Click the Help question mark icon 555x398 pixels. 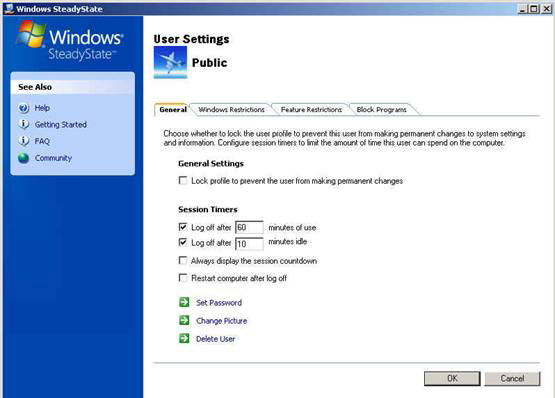tap(24, 108)
